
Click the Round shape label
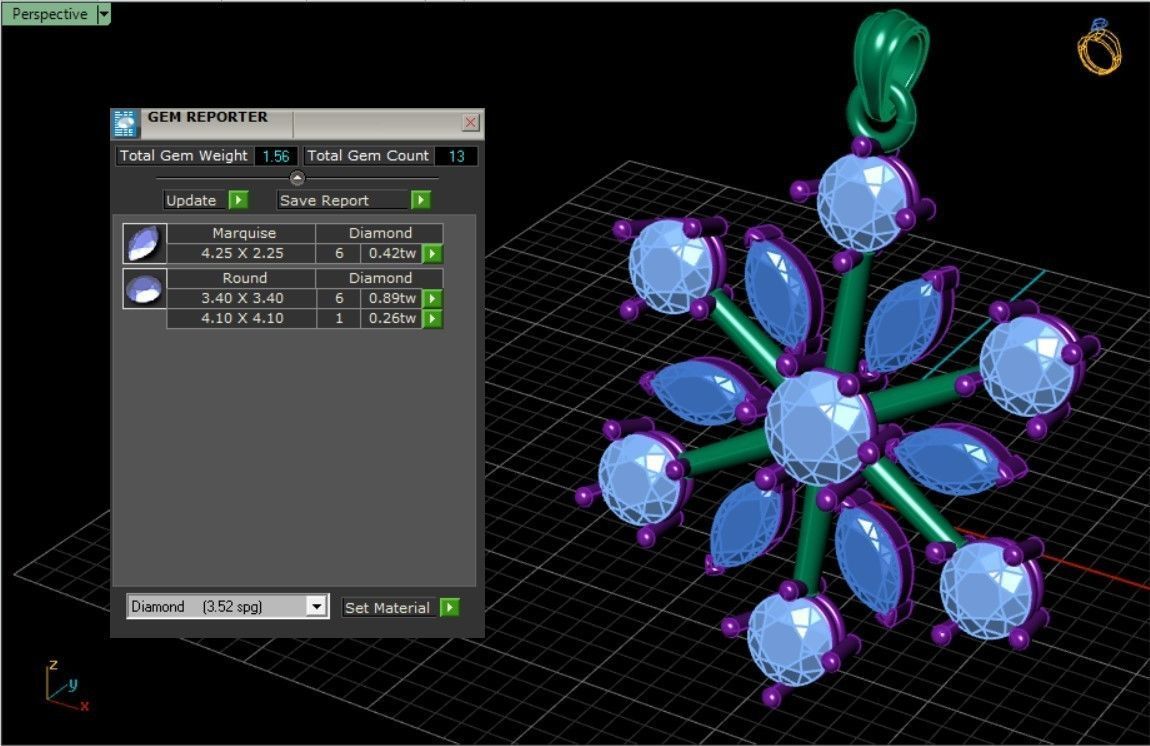click(x=244, y=278)
